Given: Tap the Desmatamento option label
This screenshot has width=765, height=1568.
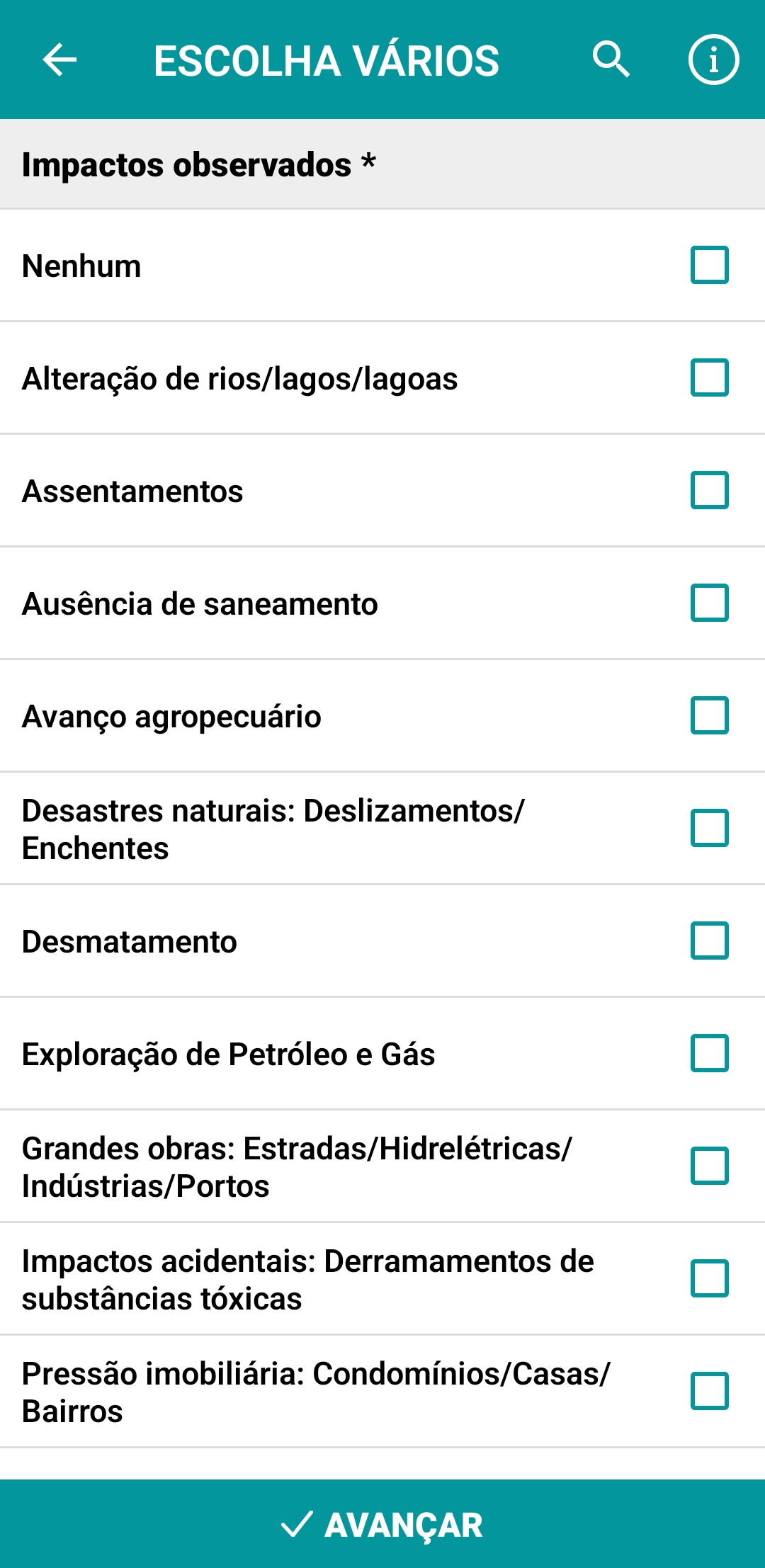Looking at the screenshot, I should [130, 942].
